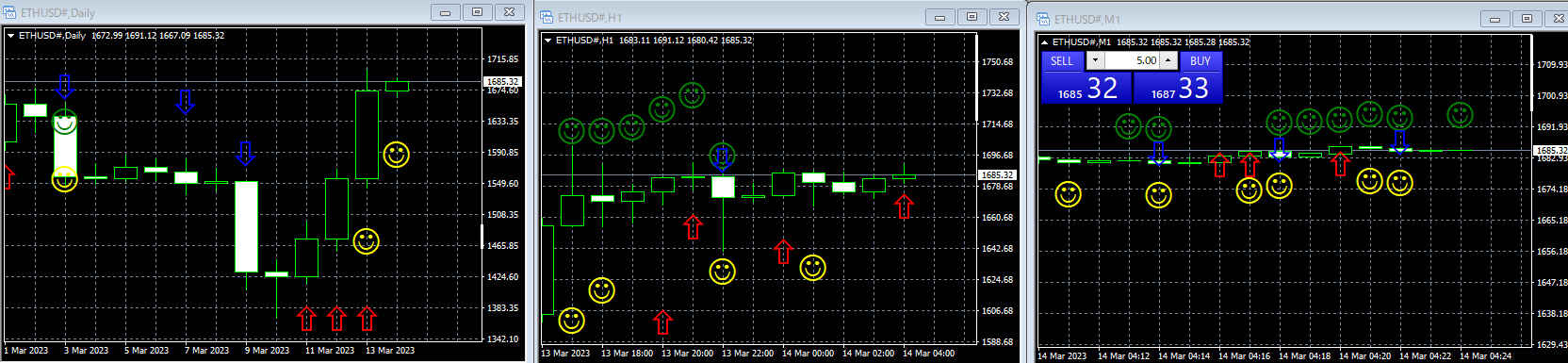Decrease trade volume with down arrow
1568x363 pixels.
[x=1094, y=60]
